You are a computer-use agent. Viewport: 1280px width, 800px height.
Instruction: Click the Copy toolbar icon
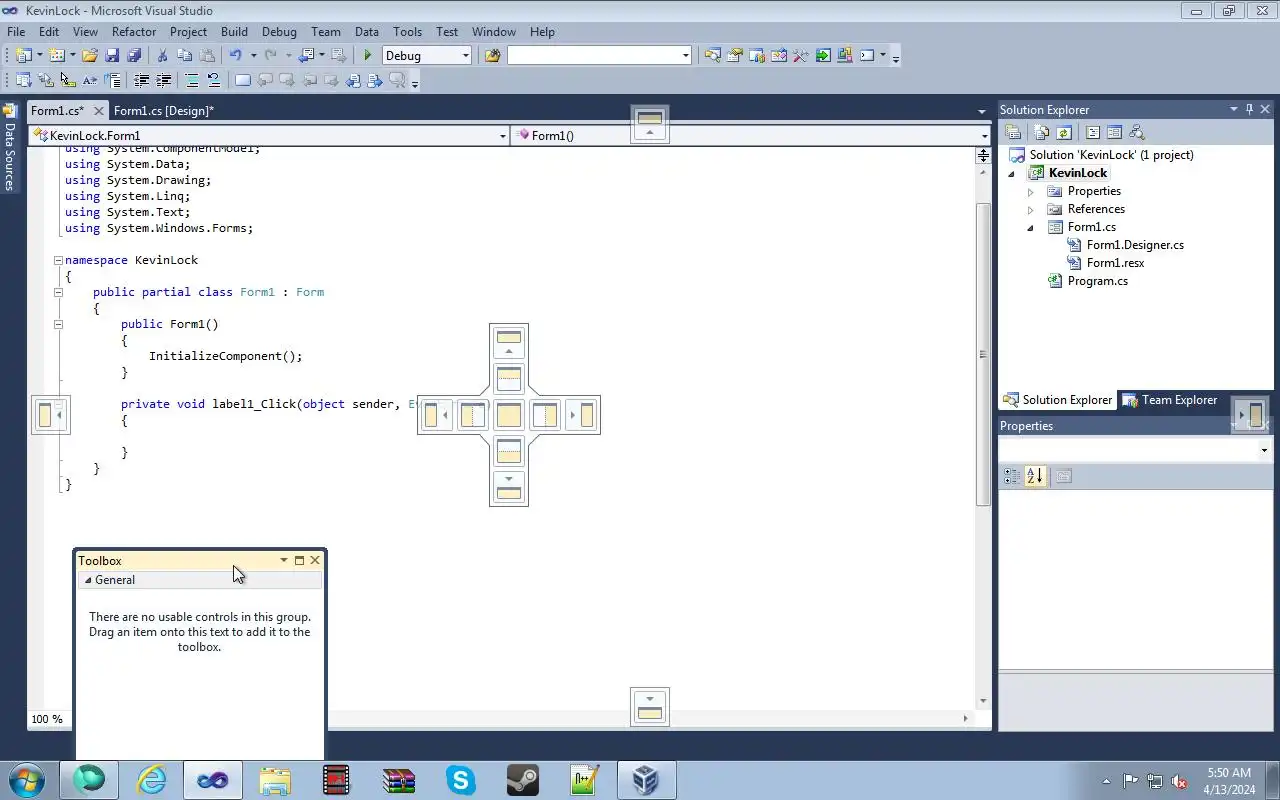(x=185, y=55)
